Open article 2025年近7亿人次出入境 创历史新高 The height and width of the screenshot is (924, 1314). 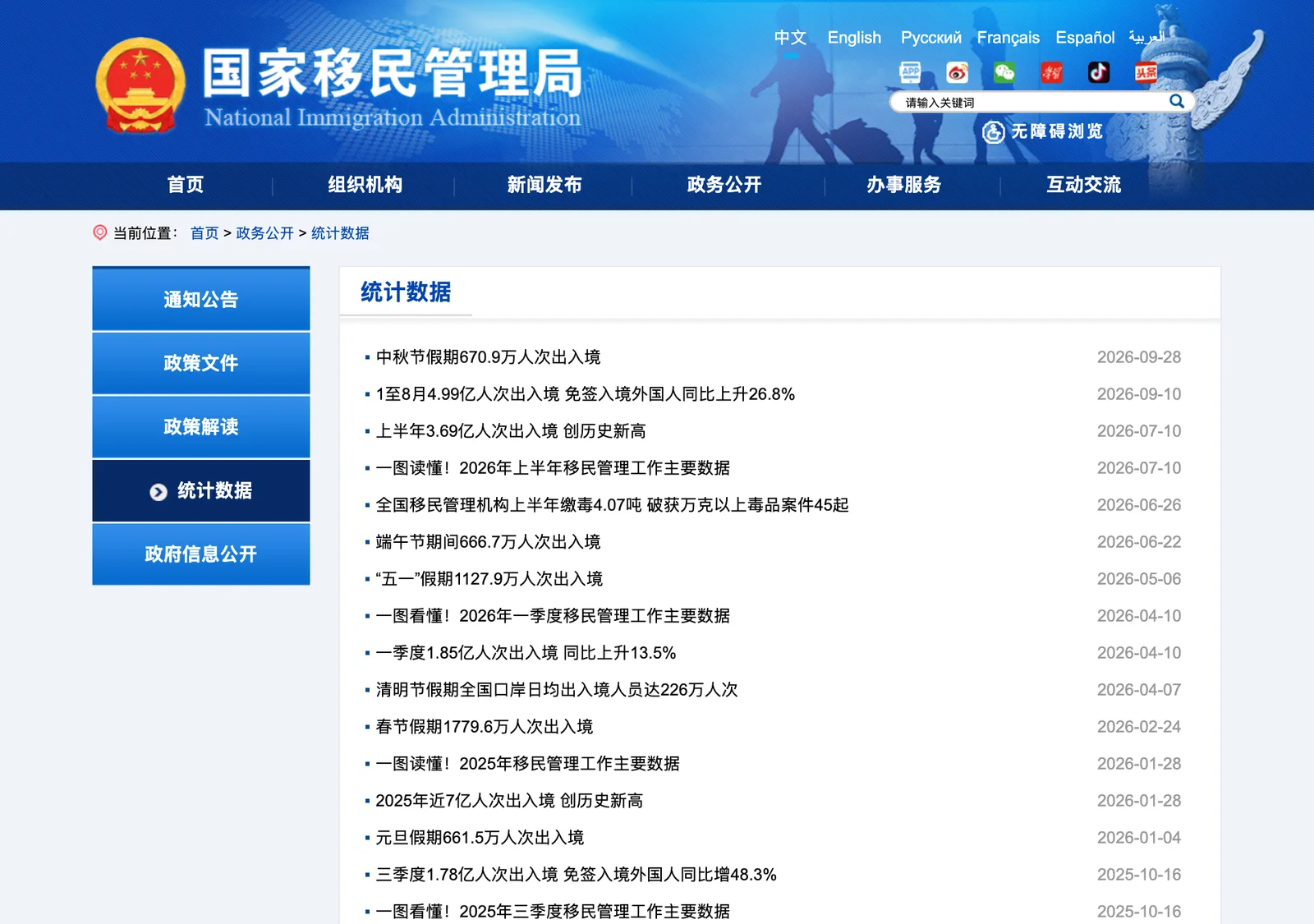tap(509, 801)
